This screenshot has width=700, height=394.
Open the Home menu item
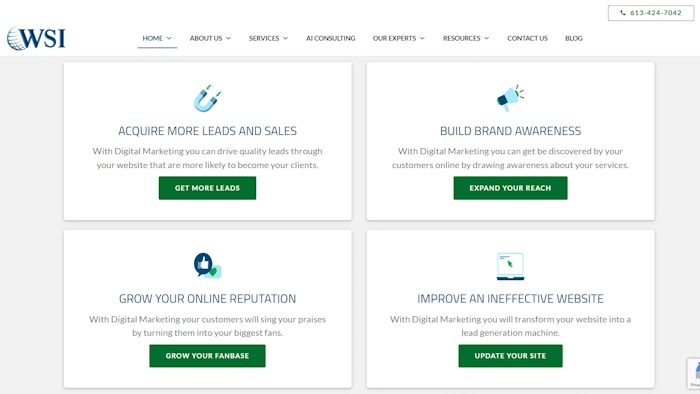point(152,38)
